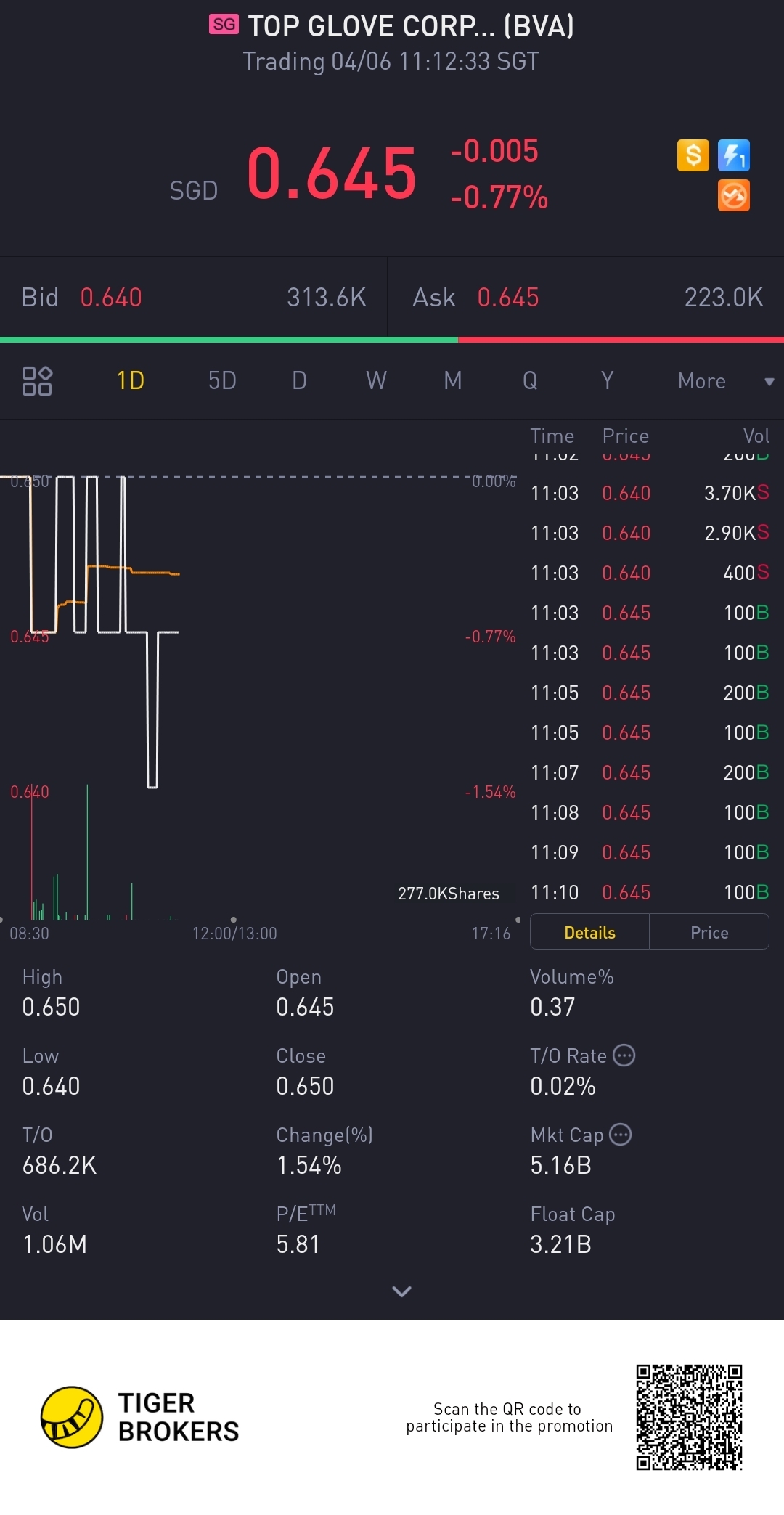784x1515 pixels.
Task: Tap the 11:10 trade row
Action: (x=650, y=892)
